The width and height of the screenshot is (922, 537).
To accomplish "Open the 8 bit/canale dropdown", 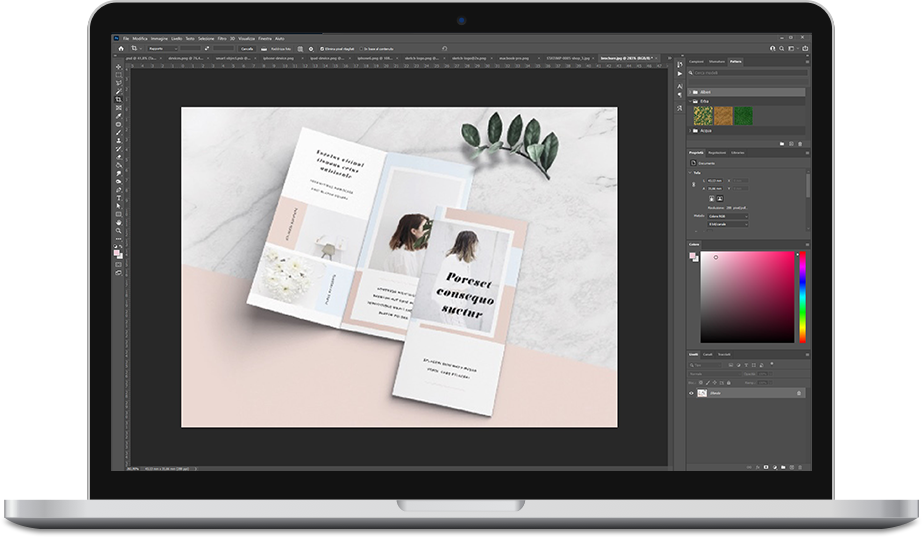I will pos(728,224).
